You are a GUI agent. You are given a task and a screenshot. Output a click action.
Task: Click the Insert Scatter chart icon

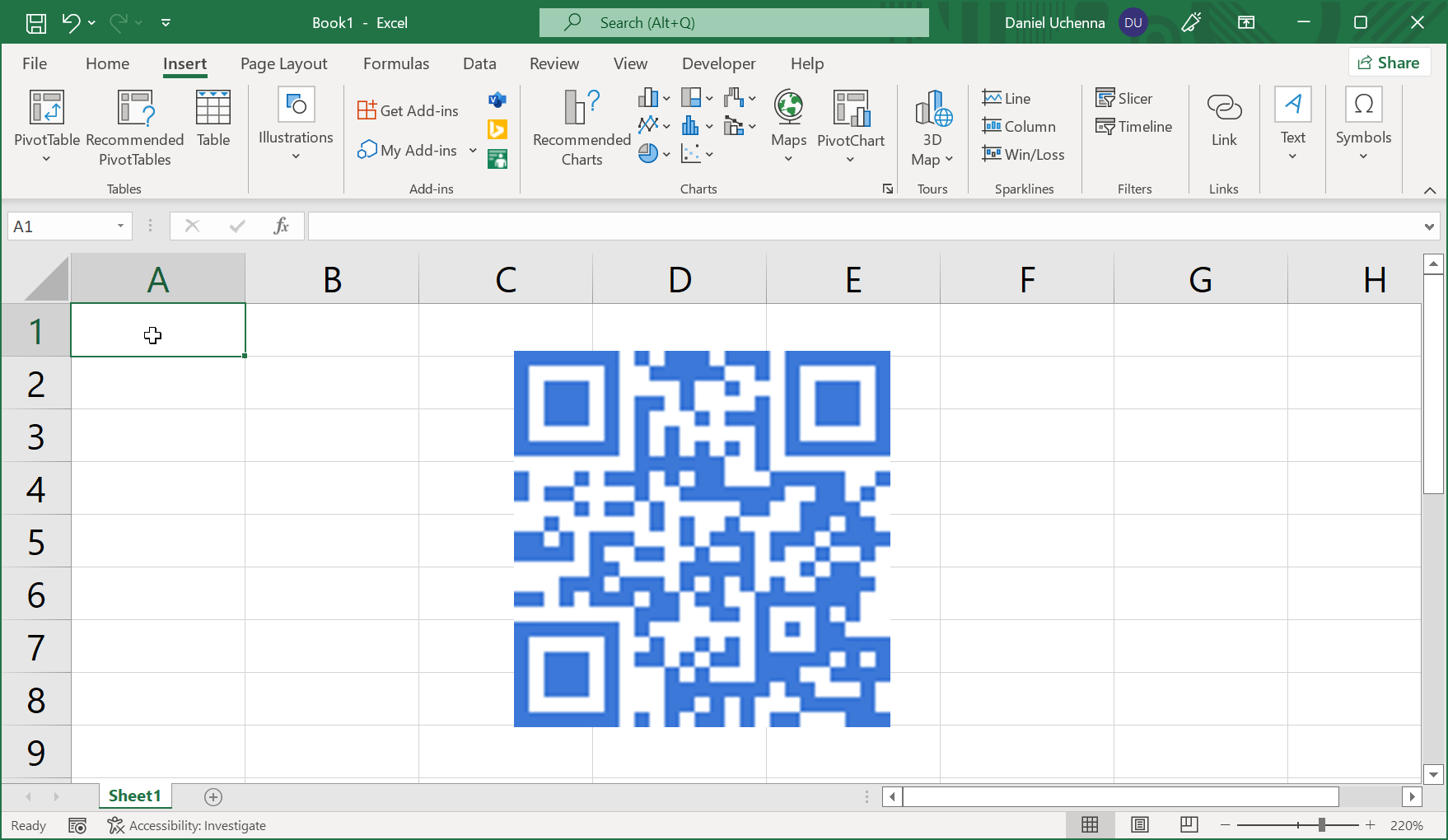tap(692, 153)
